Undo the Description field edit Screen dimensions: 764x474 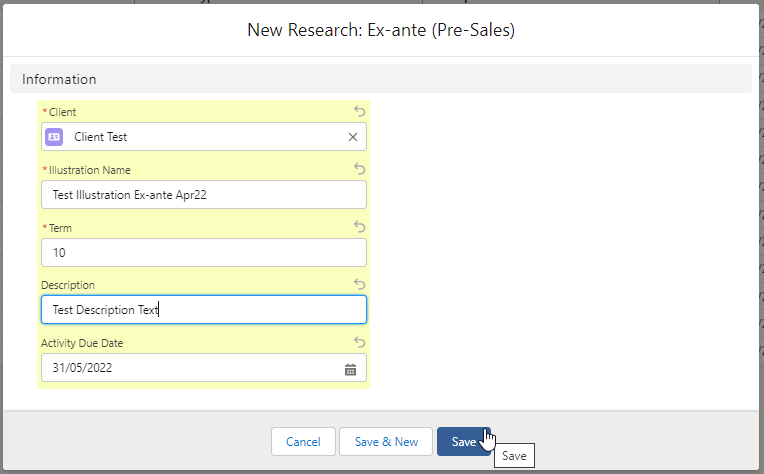[360, 285]
